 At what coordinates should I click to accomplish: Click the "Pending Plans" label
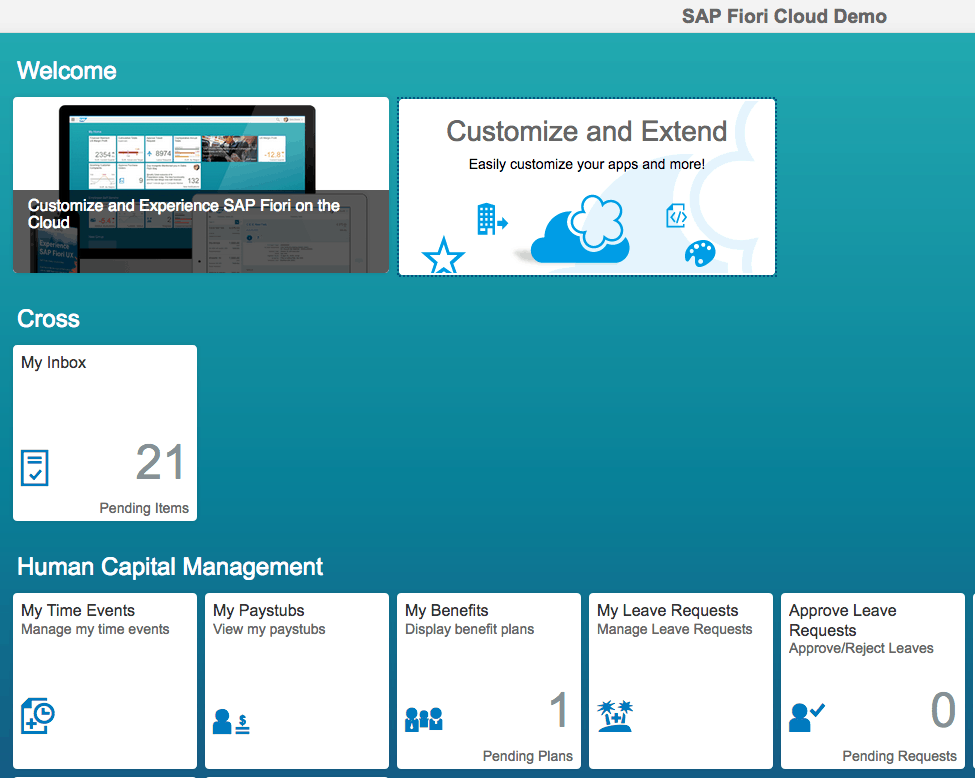point(528,756)
